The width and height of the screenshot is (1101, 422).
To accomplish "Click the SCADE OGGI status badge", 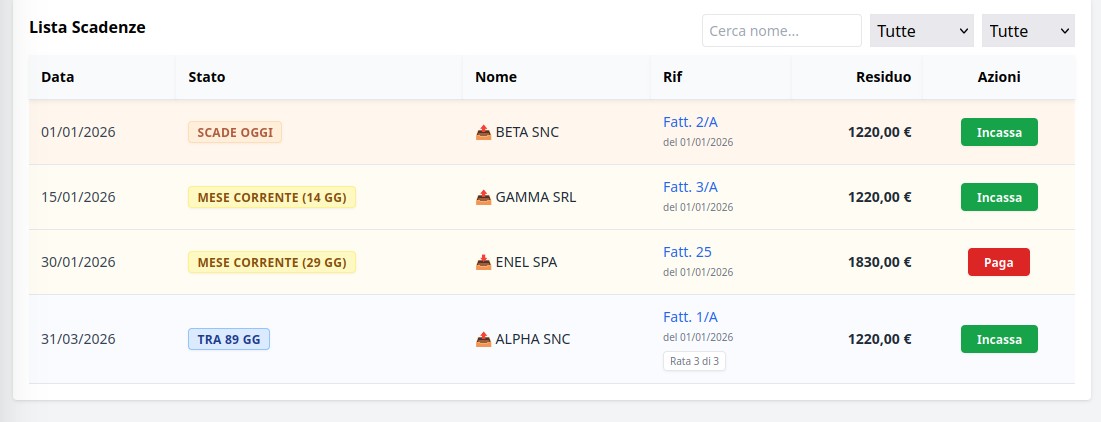I will click(235, 132).
